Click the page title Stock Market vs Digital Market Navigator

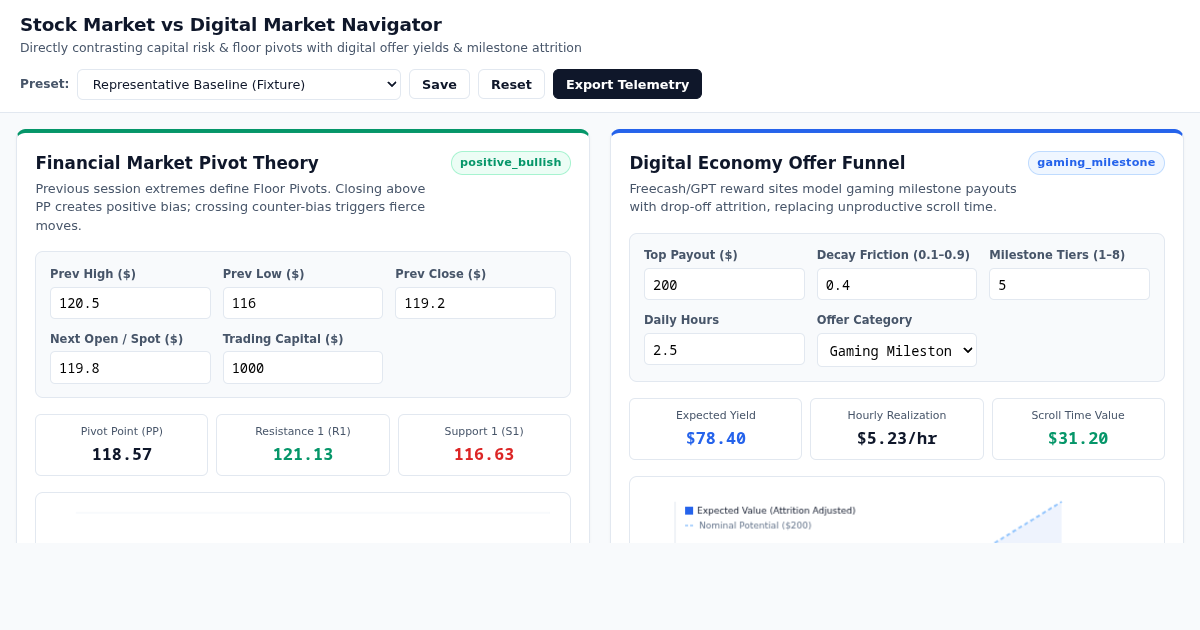point(231,25)
